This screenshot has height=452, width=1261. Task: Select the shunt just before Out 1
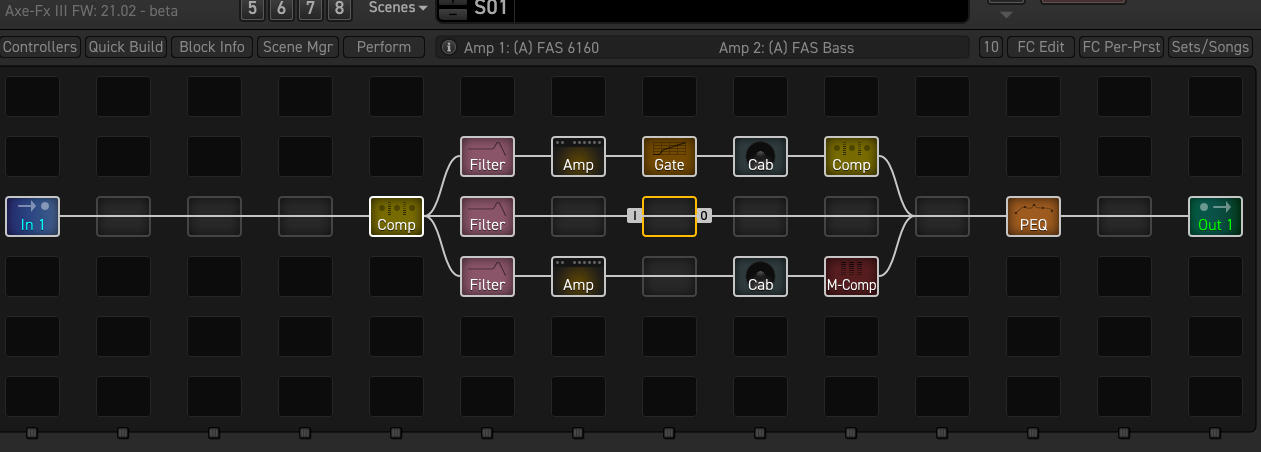coord(1124,216)
